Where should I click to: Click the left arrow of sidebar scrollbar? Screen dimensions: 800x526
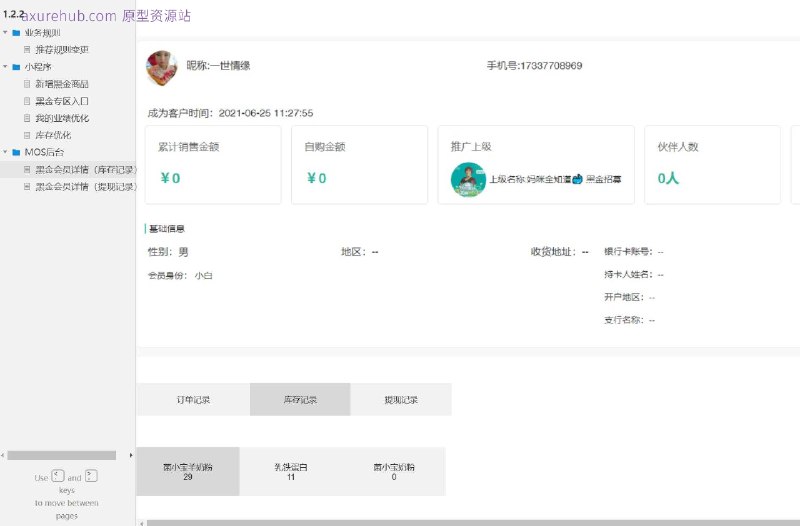coord(3,455)
